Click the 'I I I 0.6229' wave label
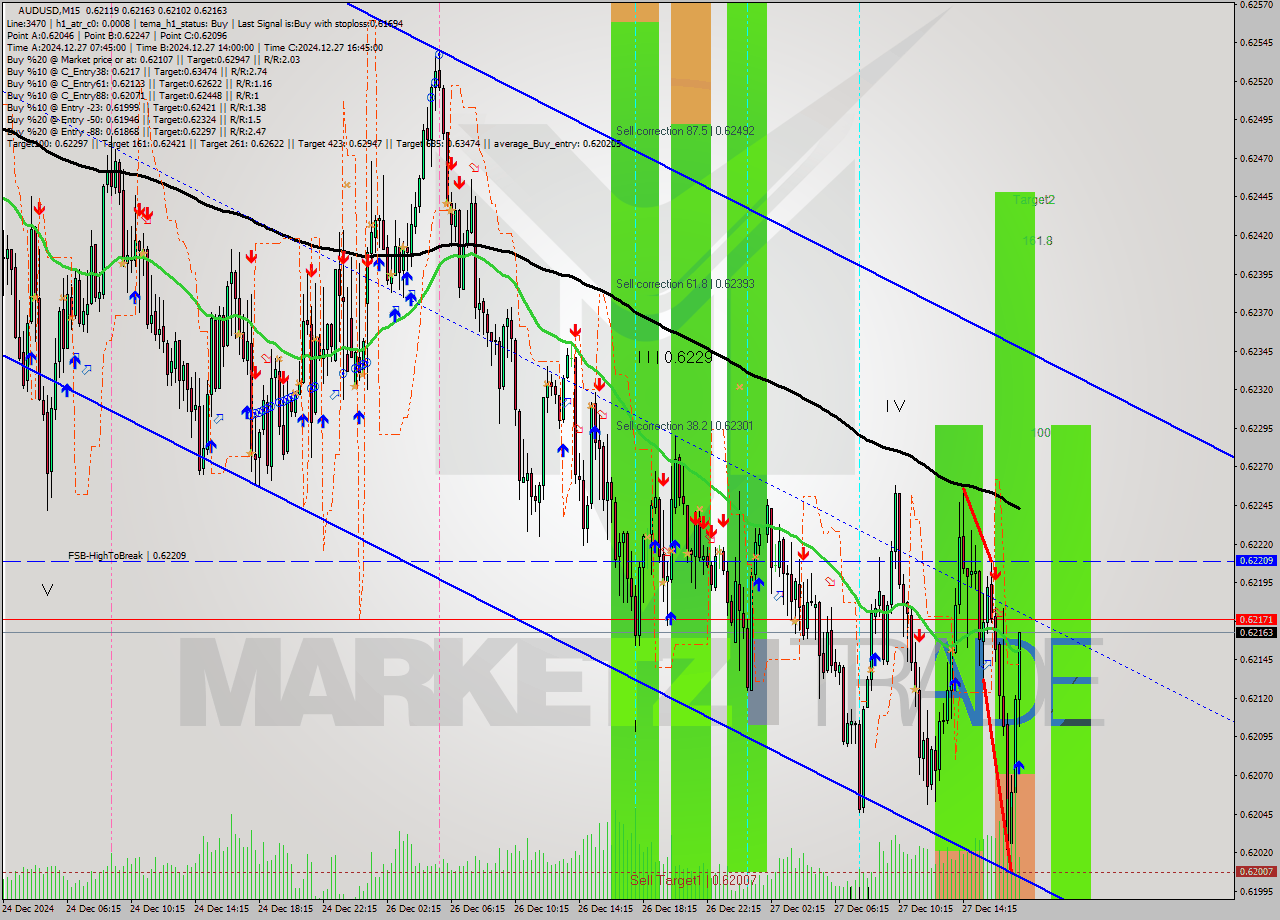 [675, 357]
